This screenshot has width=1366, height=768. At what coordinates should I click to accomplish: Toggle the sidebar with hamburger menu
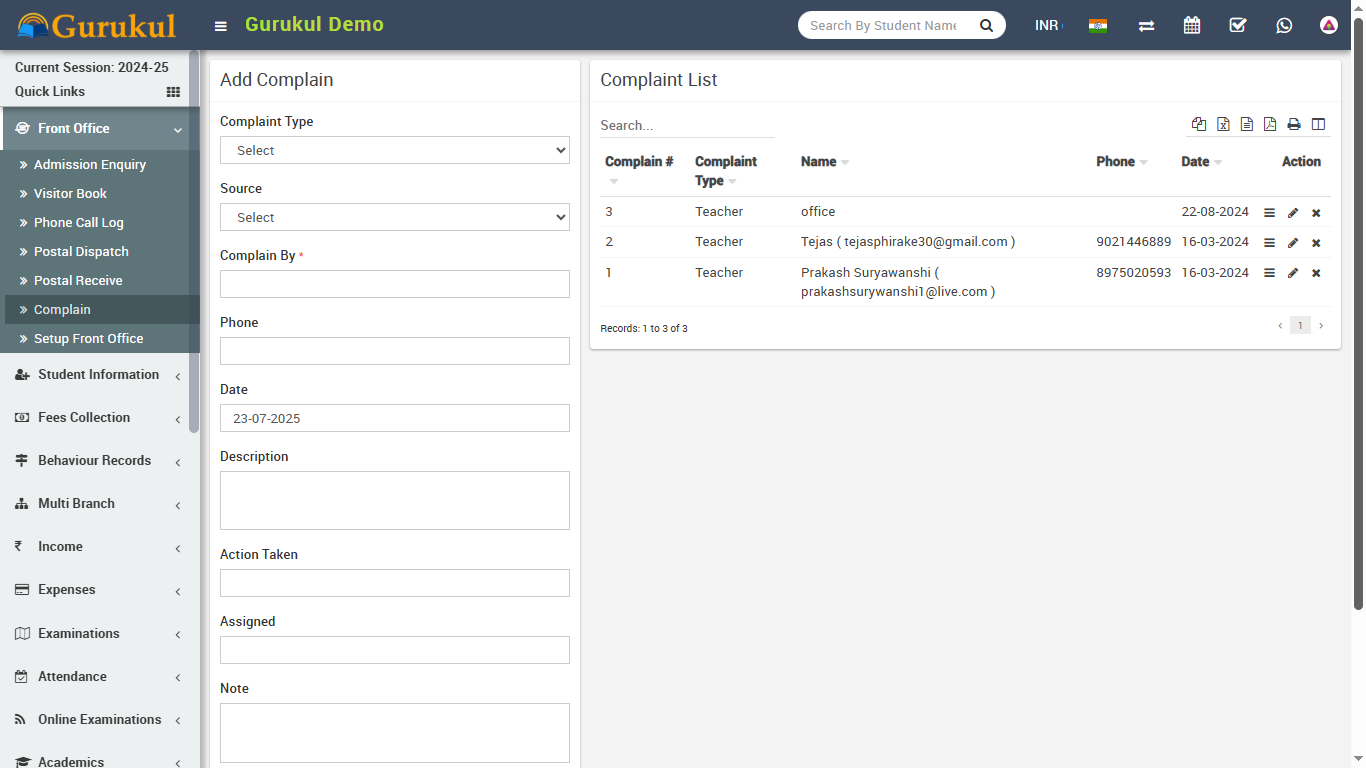tap(221, 26)
